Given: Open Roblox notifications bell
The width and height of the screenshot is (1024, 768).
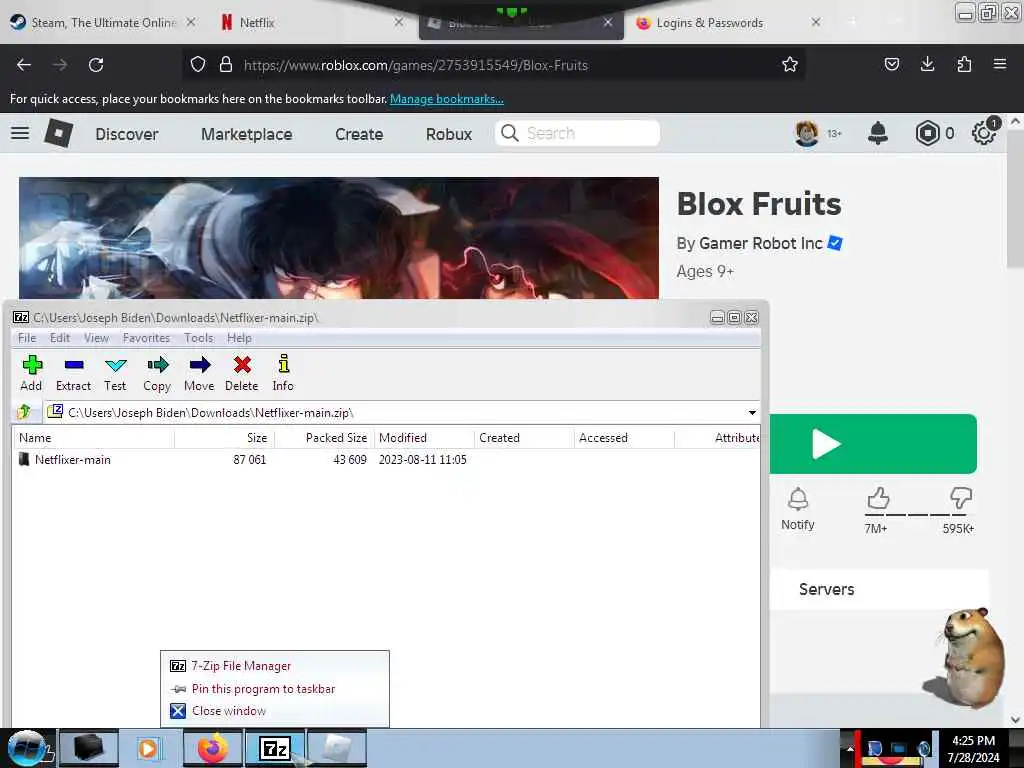Looking at the screenshot, I should pos(878,133).
